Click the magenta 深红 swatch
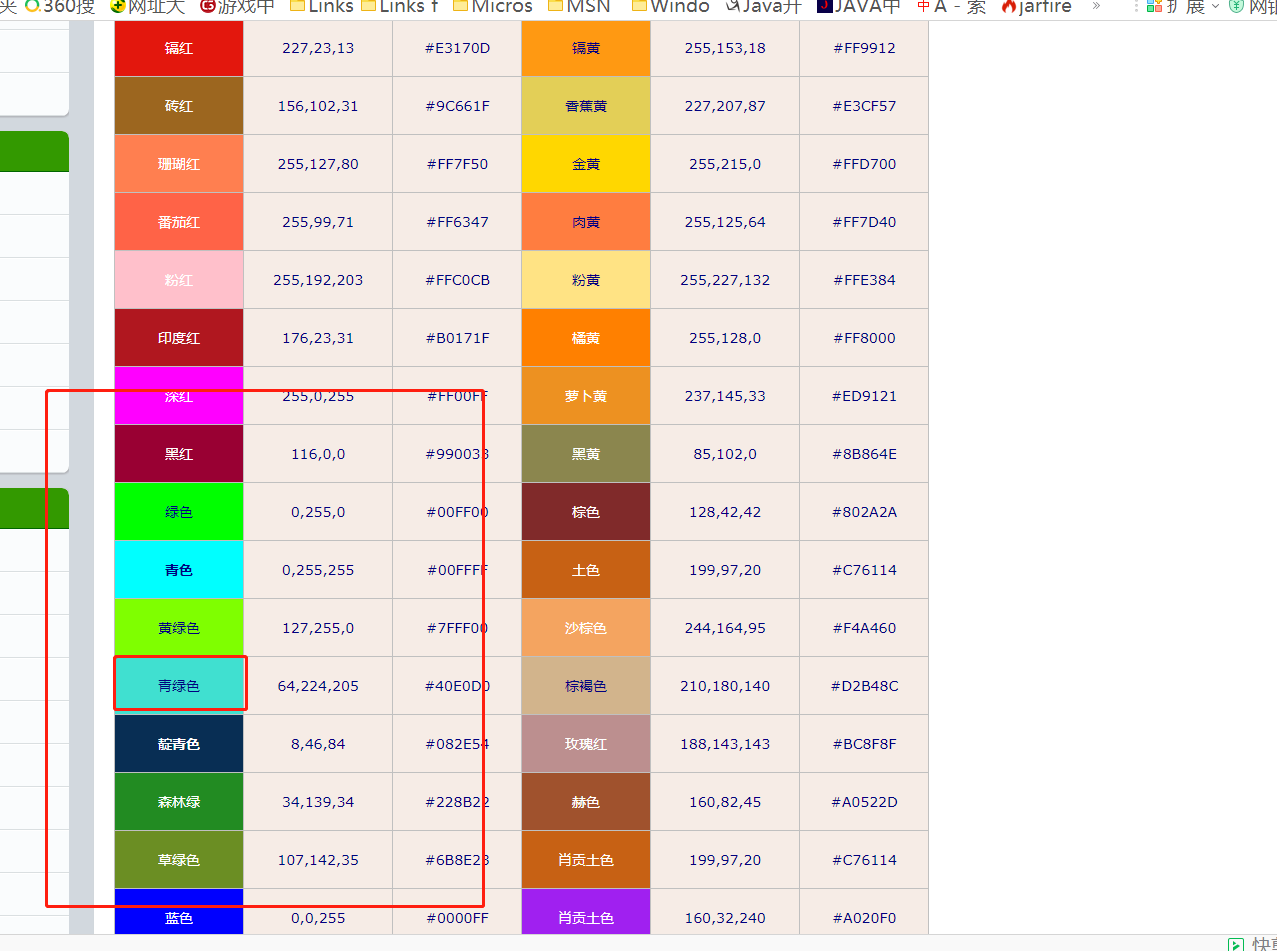The width and height of the screenshot is (1277, 951). pyautogui.click(x=179, y=396)
